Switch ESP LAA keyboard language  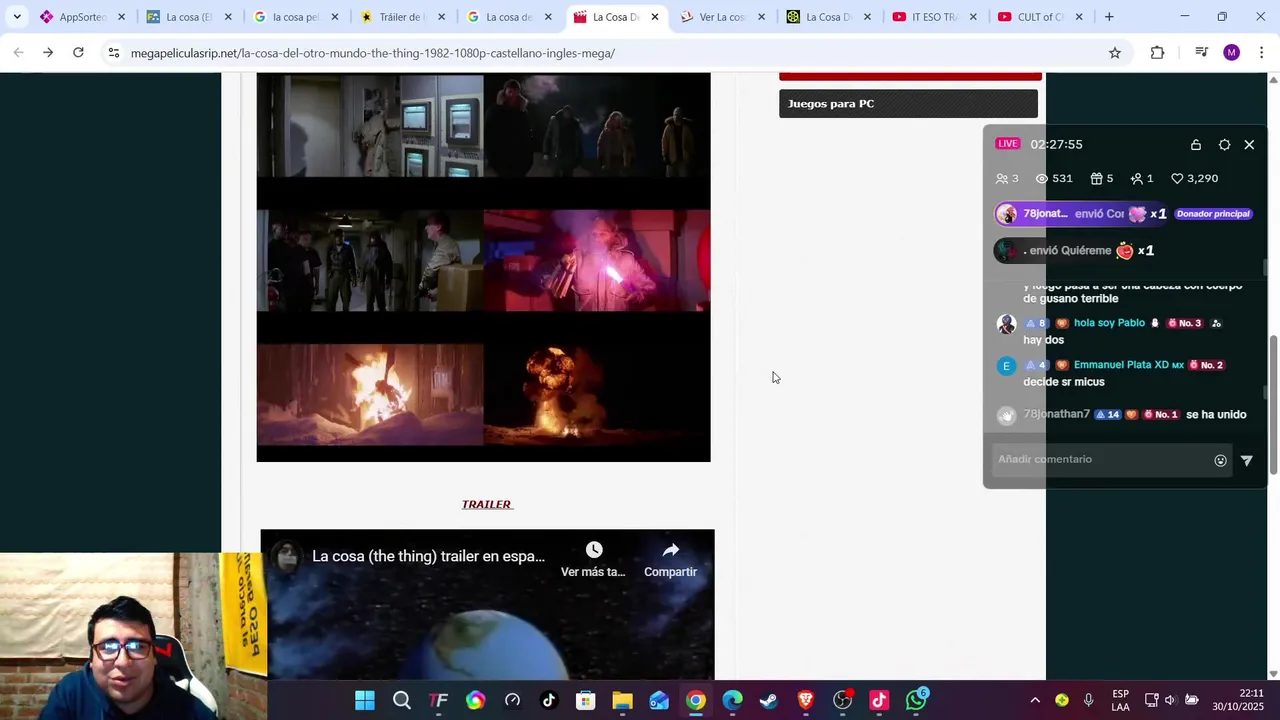click(1121, 700)
